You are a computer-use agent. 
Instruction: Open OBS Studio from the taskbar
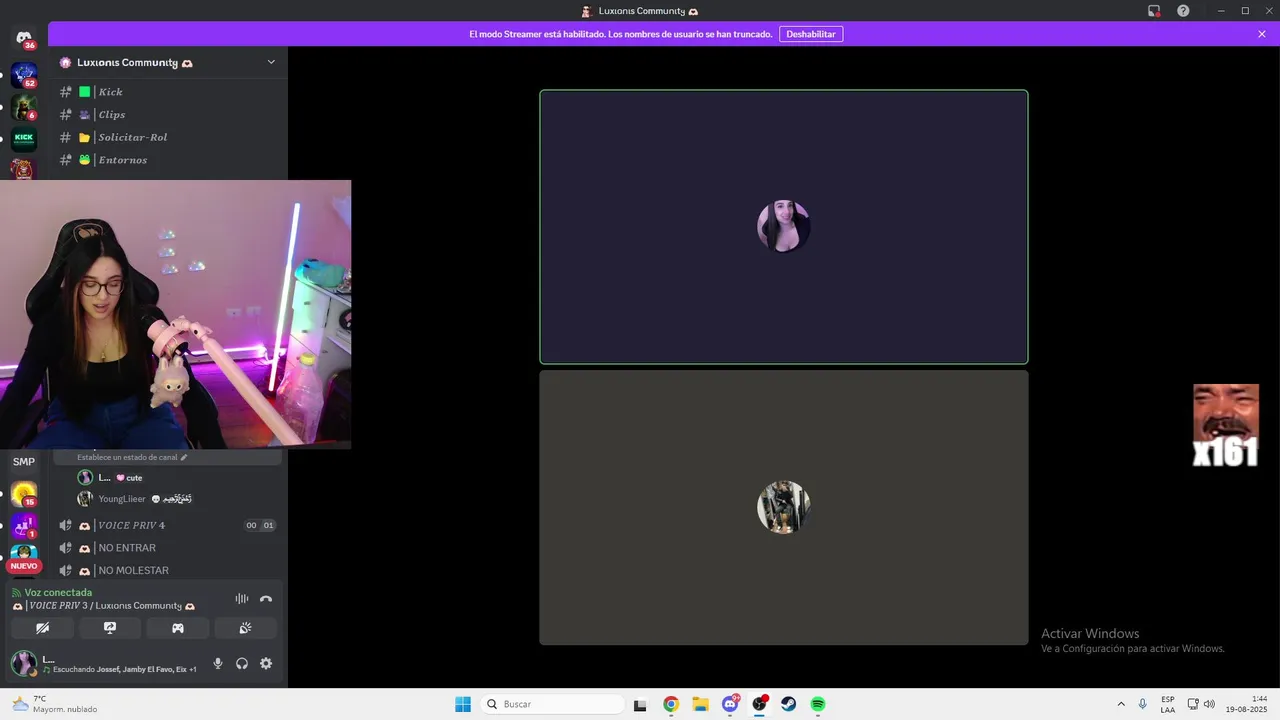(x=760, y=704)
